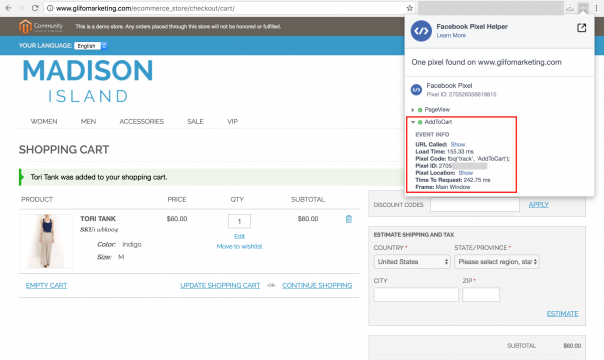Image resolution: width=604 pixels, height=360 pixels.
Task: Click Edit under quantity
Action: (239, 236)
